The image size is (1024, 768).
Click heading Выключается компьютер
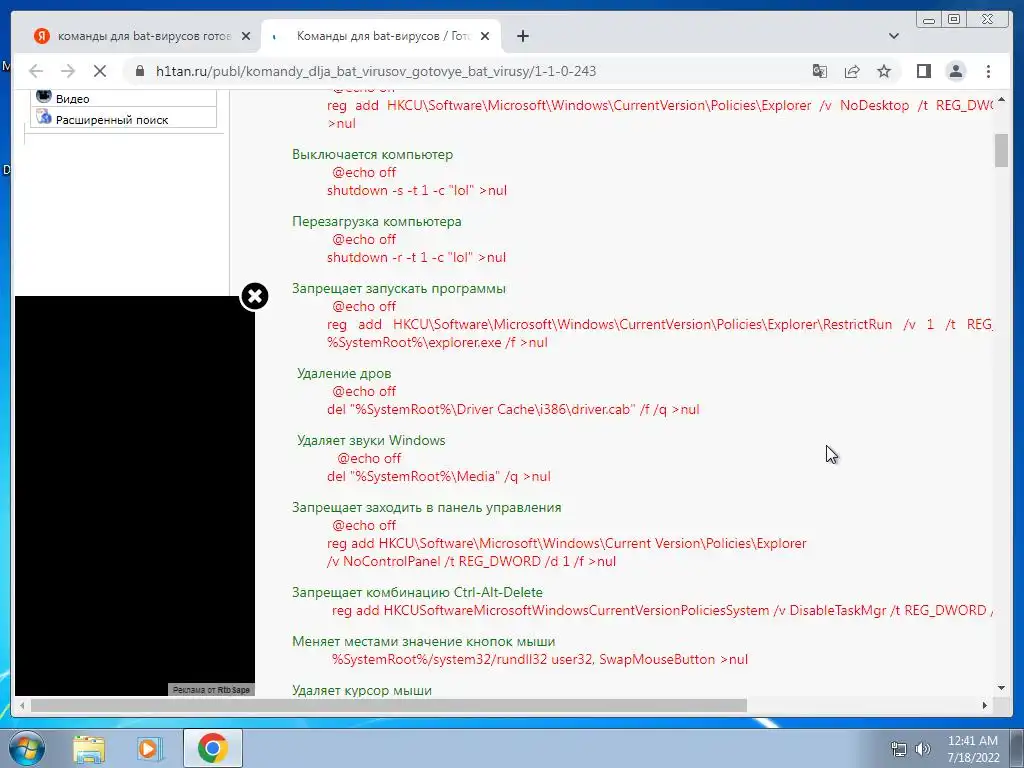click(372, 155)
